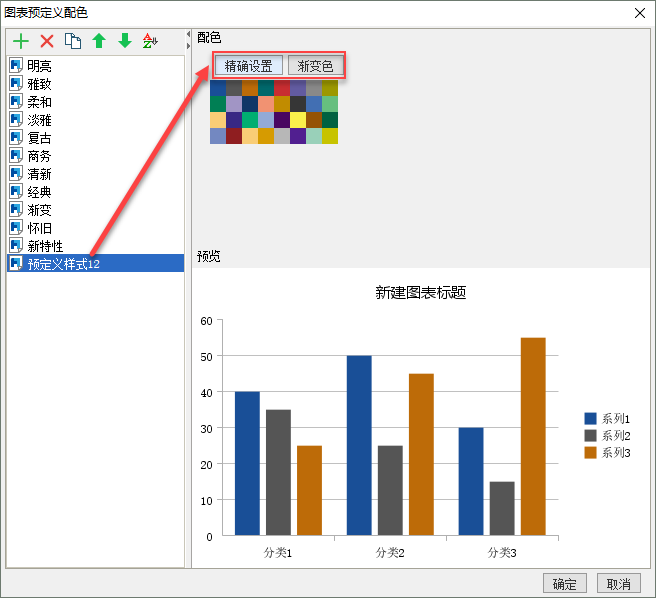Close the 图表预定义配色 dialog

(x=639, y=13)
